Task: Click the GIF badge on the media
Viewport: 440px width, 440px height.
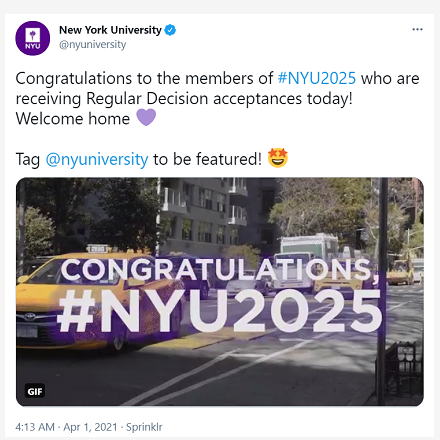Action: pyautogui.click(x=35, y=391)
